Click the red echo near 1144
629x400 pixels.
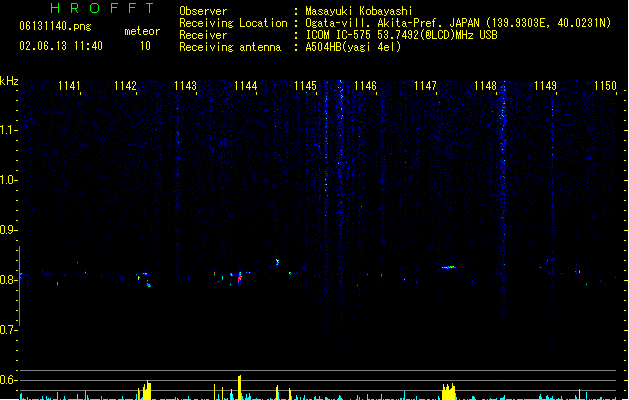240,277
